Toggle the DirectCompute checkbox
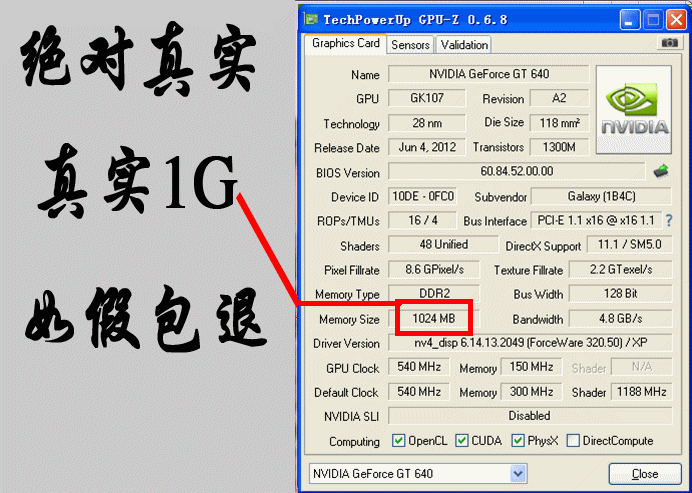The image size is (692, 493). coord(573,440)
